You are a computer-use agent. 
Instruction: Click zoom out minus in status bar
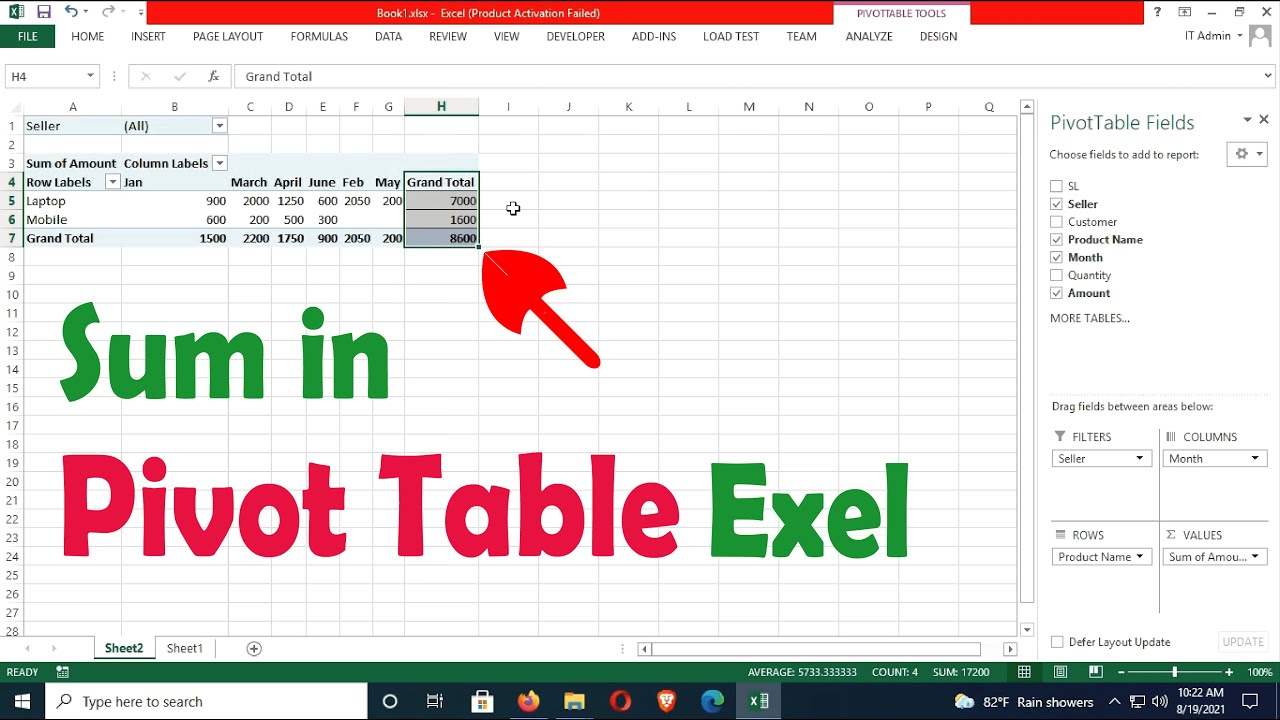click(x=1122, y=672)
